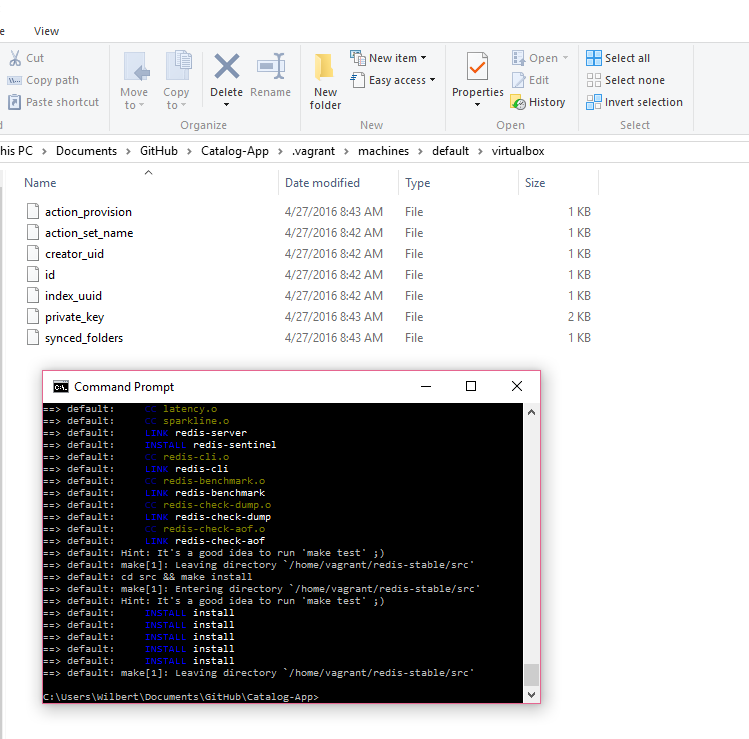Viewport: 749px width, 739px height.
Task: Click the red Delete X icon
Action: point(226,66)
